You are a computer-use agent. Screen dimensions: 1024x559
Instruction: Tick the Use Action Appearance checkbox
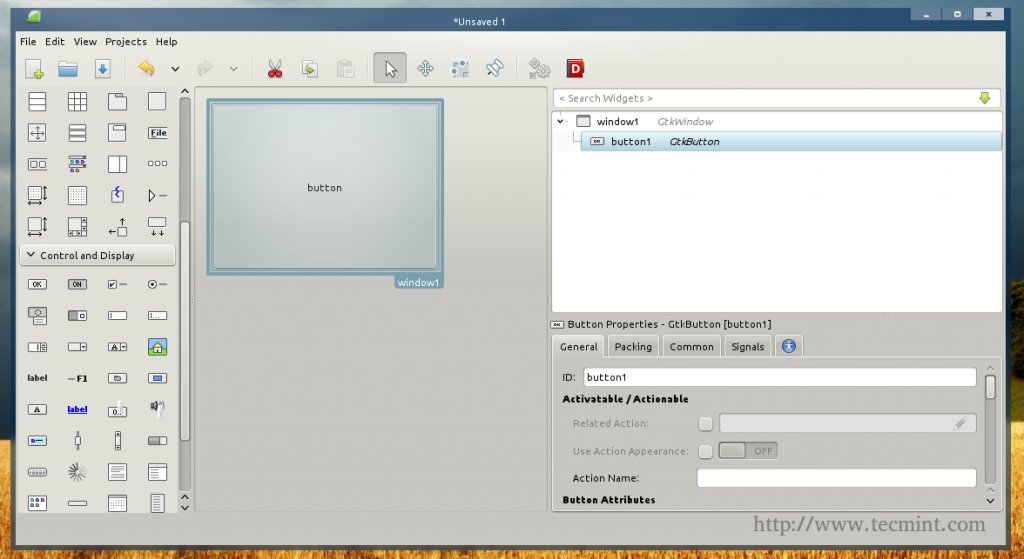[x=706, y=451]
